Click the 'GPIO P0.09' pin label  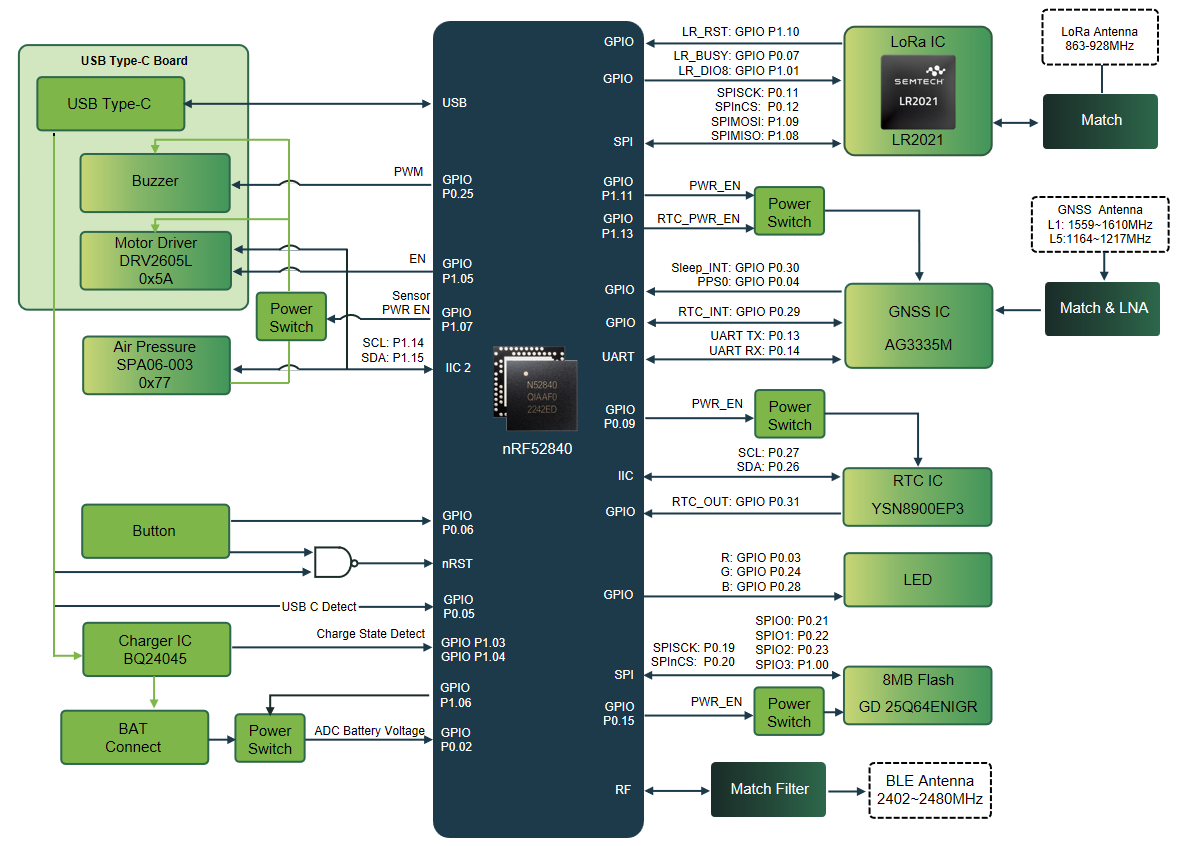pos(619,417)
